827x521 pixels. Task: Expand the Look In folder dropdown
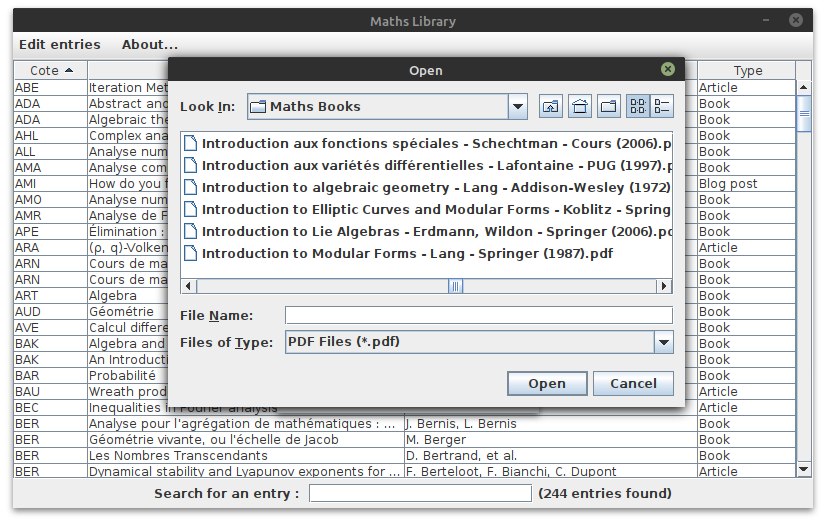pos(517,107)
